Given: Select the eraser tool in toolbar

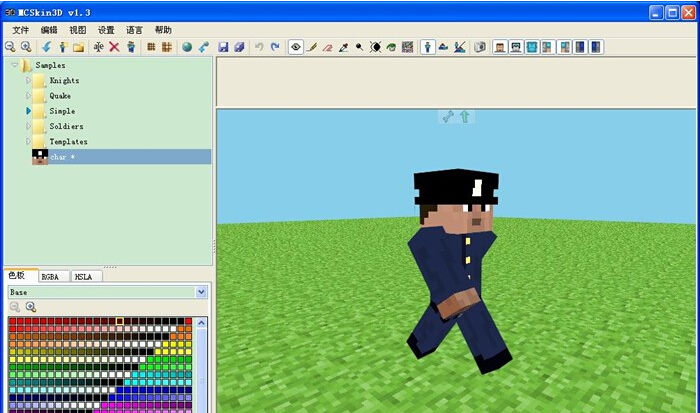Looking at the screenshot, I should (327, 47).
